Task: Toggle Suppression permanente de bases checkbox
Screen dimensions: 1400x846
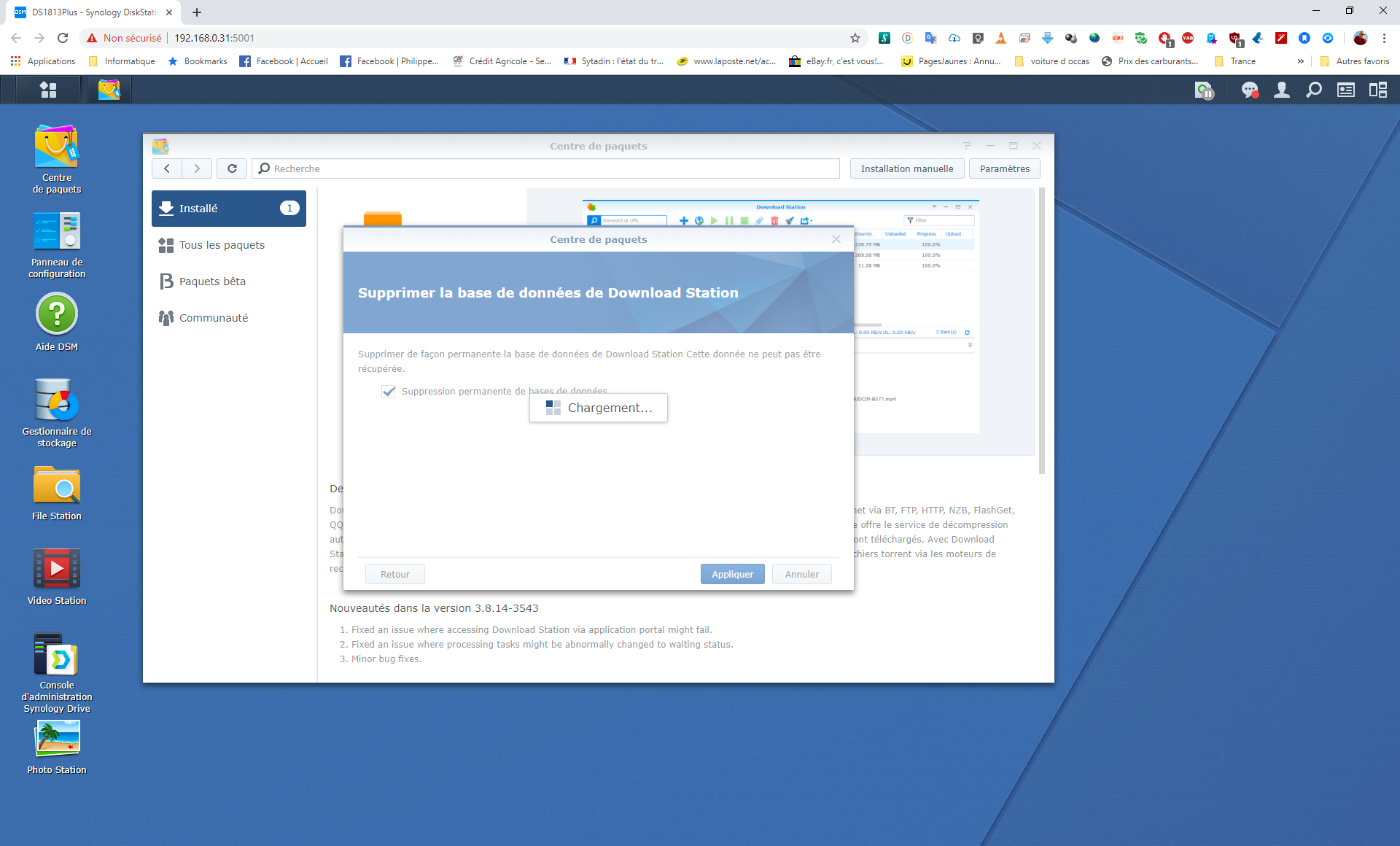Action: (389, 392)
